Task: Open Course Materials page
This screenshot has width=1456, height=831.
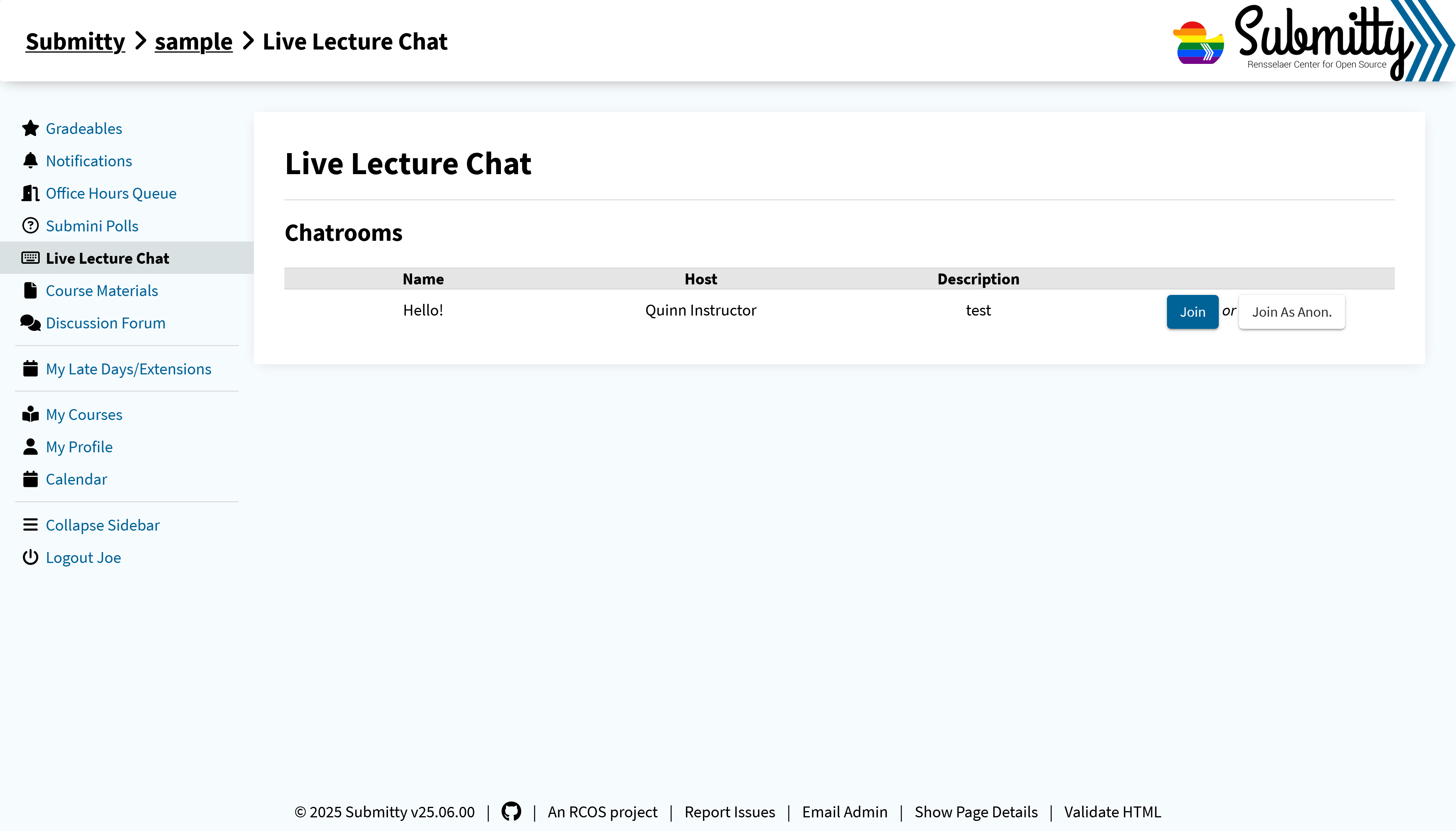Action: pos(102,291)
